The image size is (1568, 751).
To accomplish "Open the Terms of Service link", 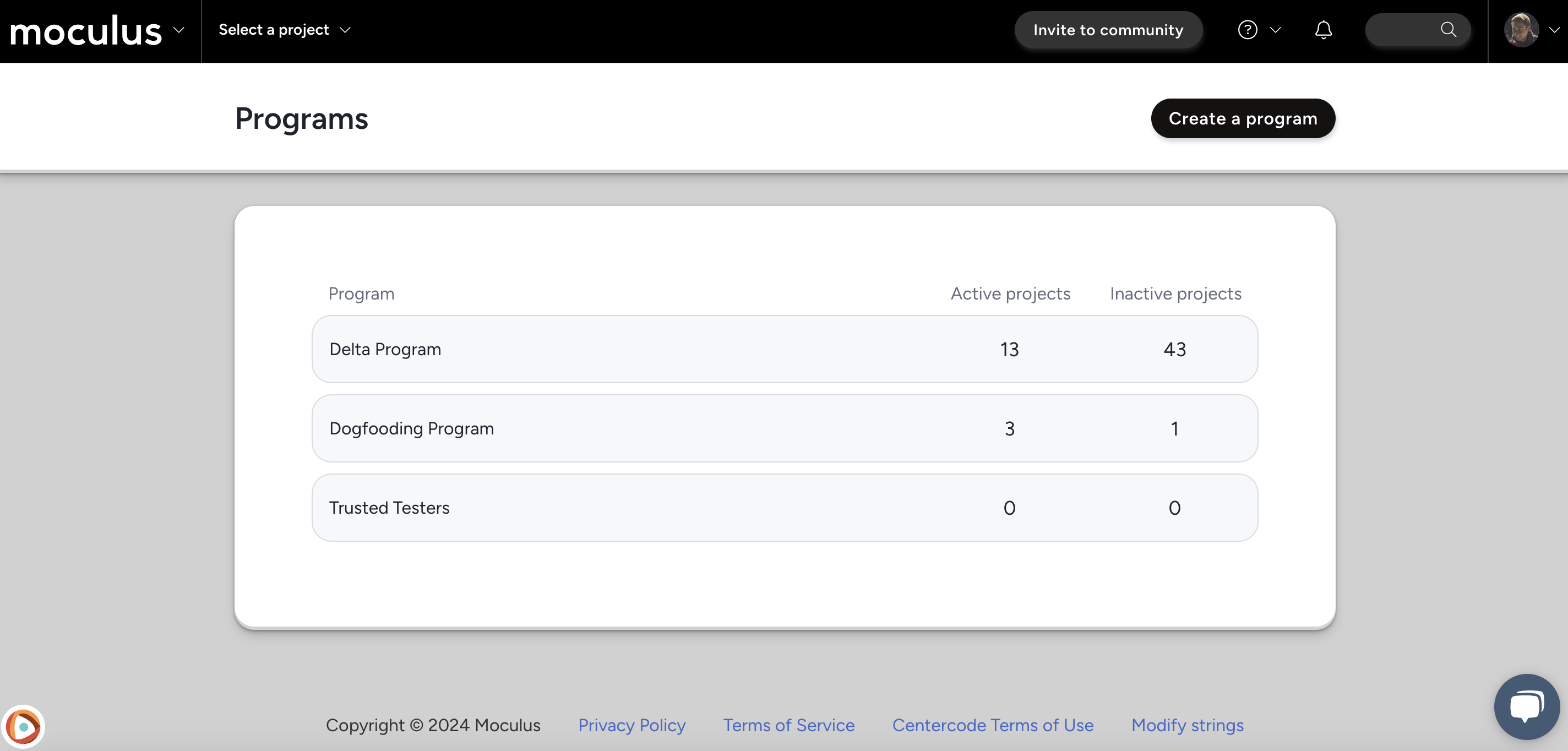I will (x=788, y=725).
